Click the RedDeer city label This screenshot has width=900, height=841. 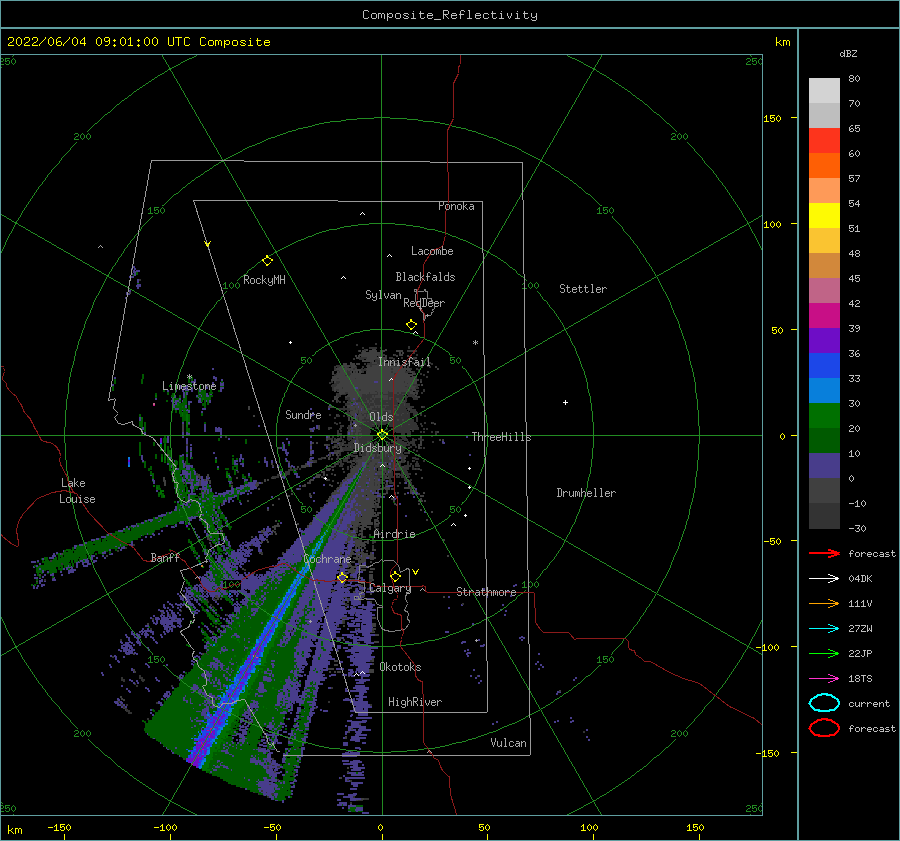point(424,303)
